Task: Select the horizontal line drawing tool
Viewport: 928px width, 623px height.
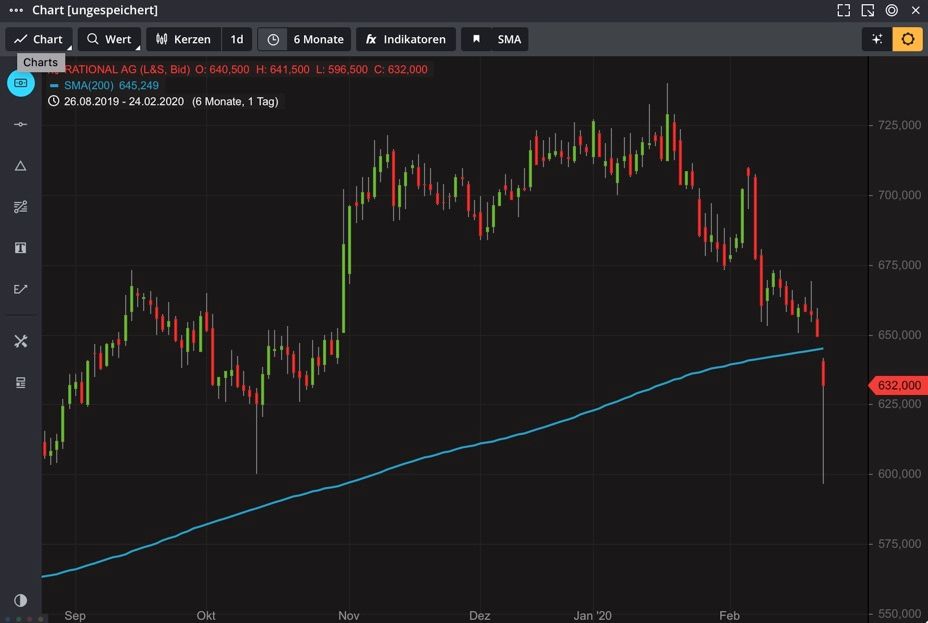Action: tap(20, 124)
